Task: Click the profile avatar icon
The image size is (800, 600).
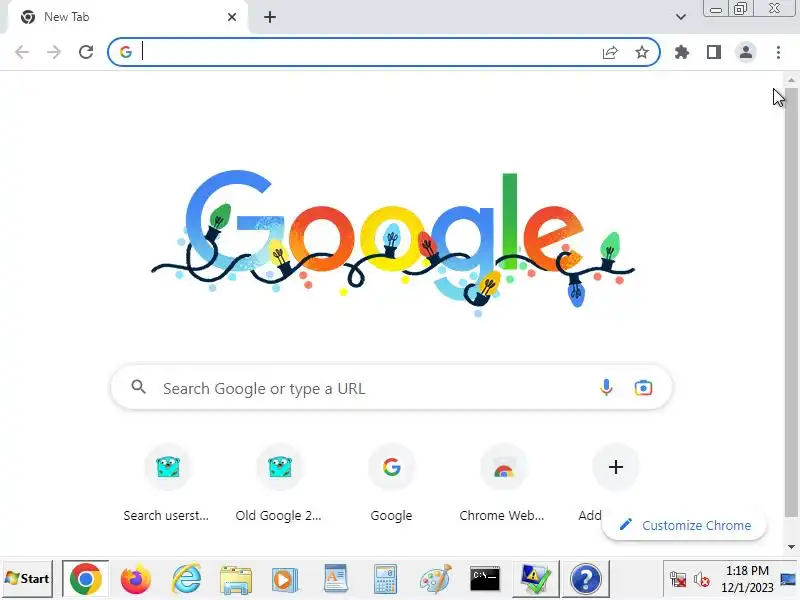Action: click(x=746, y=52)
